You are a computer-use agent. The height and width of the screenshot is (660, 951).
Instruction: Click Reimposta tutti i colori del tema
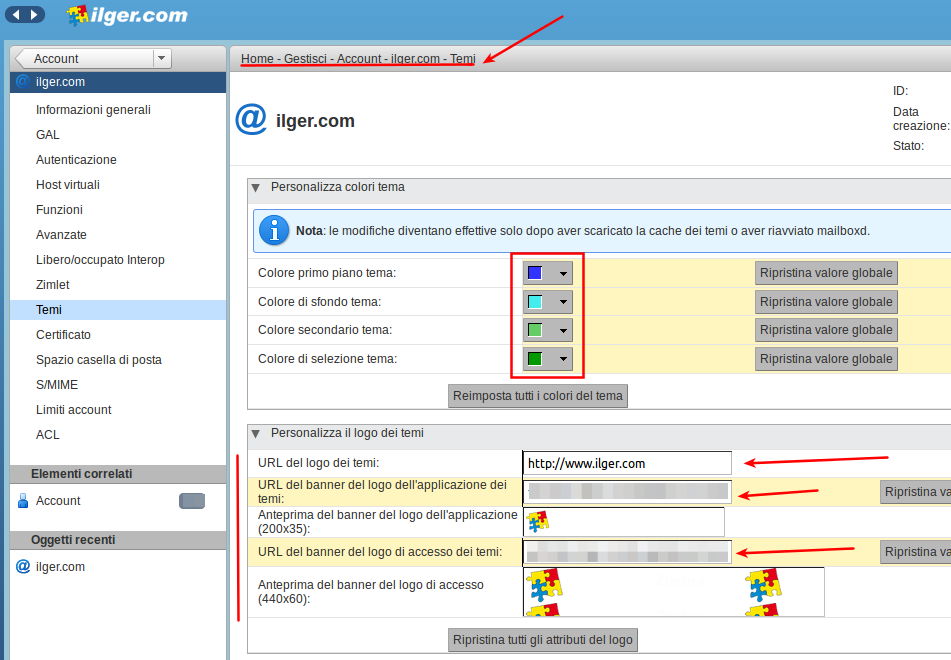538,396
